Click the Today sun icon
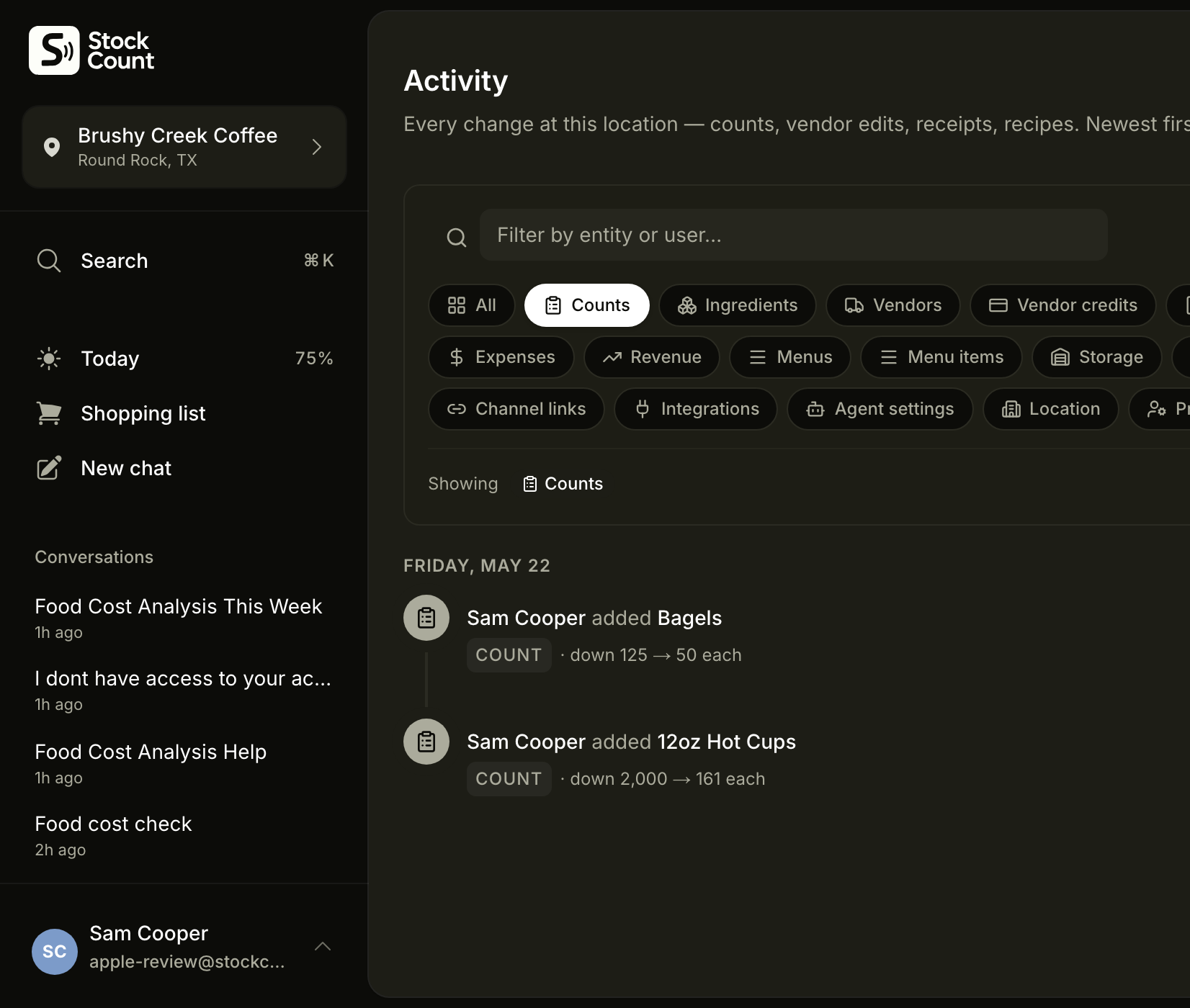The width and height of the screenshot is (1190, 1008). (x=49, y=359)
